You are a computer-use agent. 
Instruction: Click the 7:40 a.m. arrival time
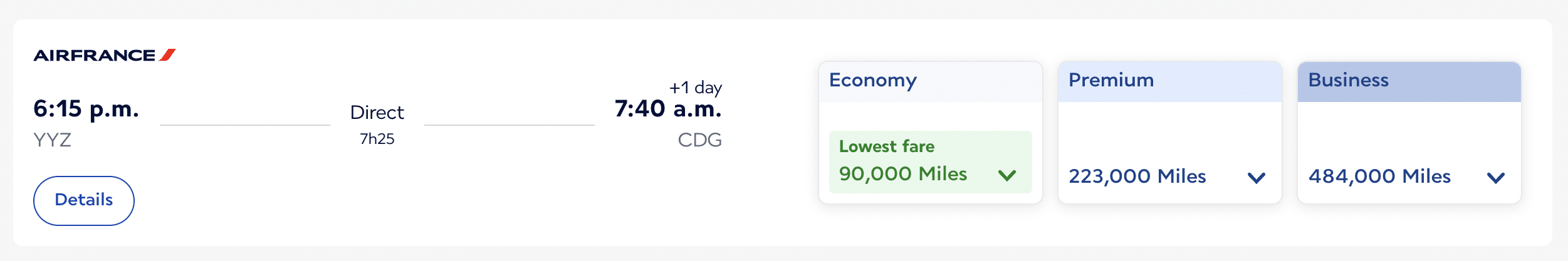point(667,109)
